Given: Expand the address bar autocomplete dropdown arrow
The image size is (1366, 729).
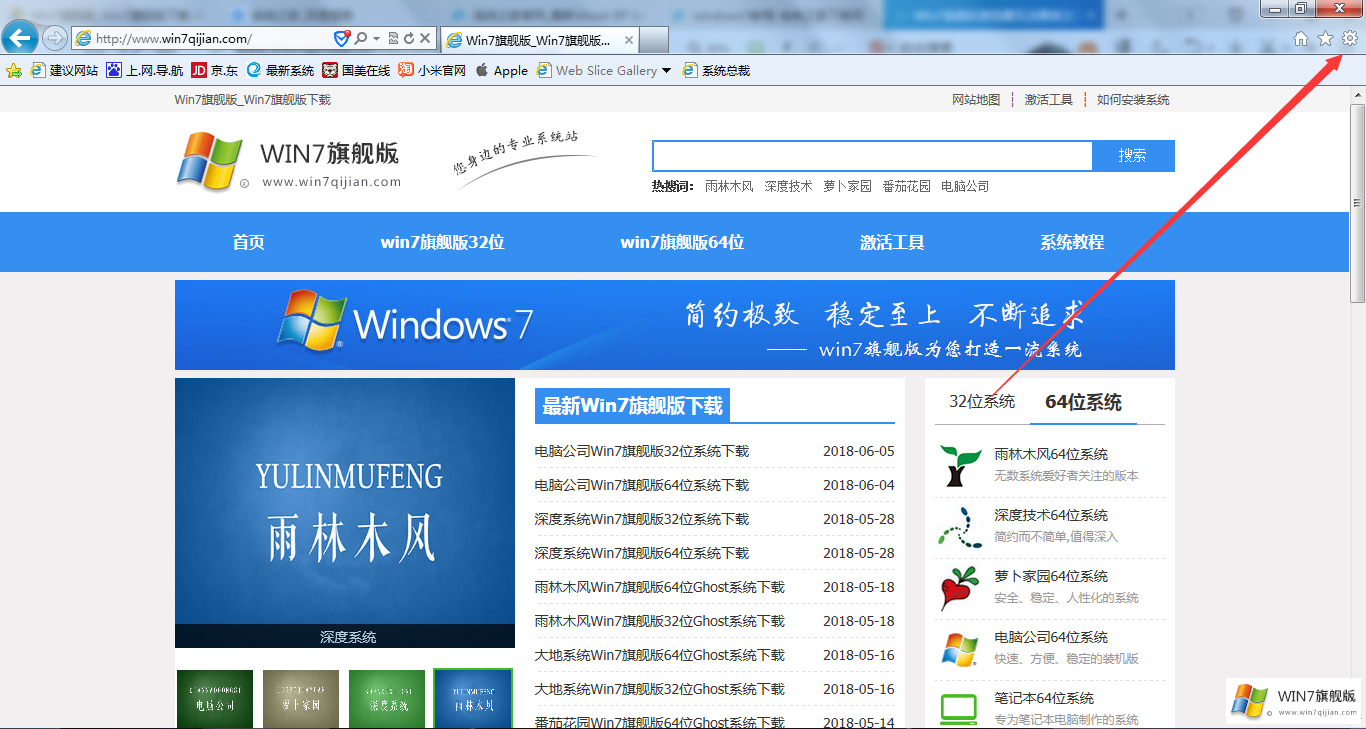Looking at the screenshot, I should [x=376, y=38].
